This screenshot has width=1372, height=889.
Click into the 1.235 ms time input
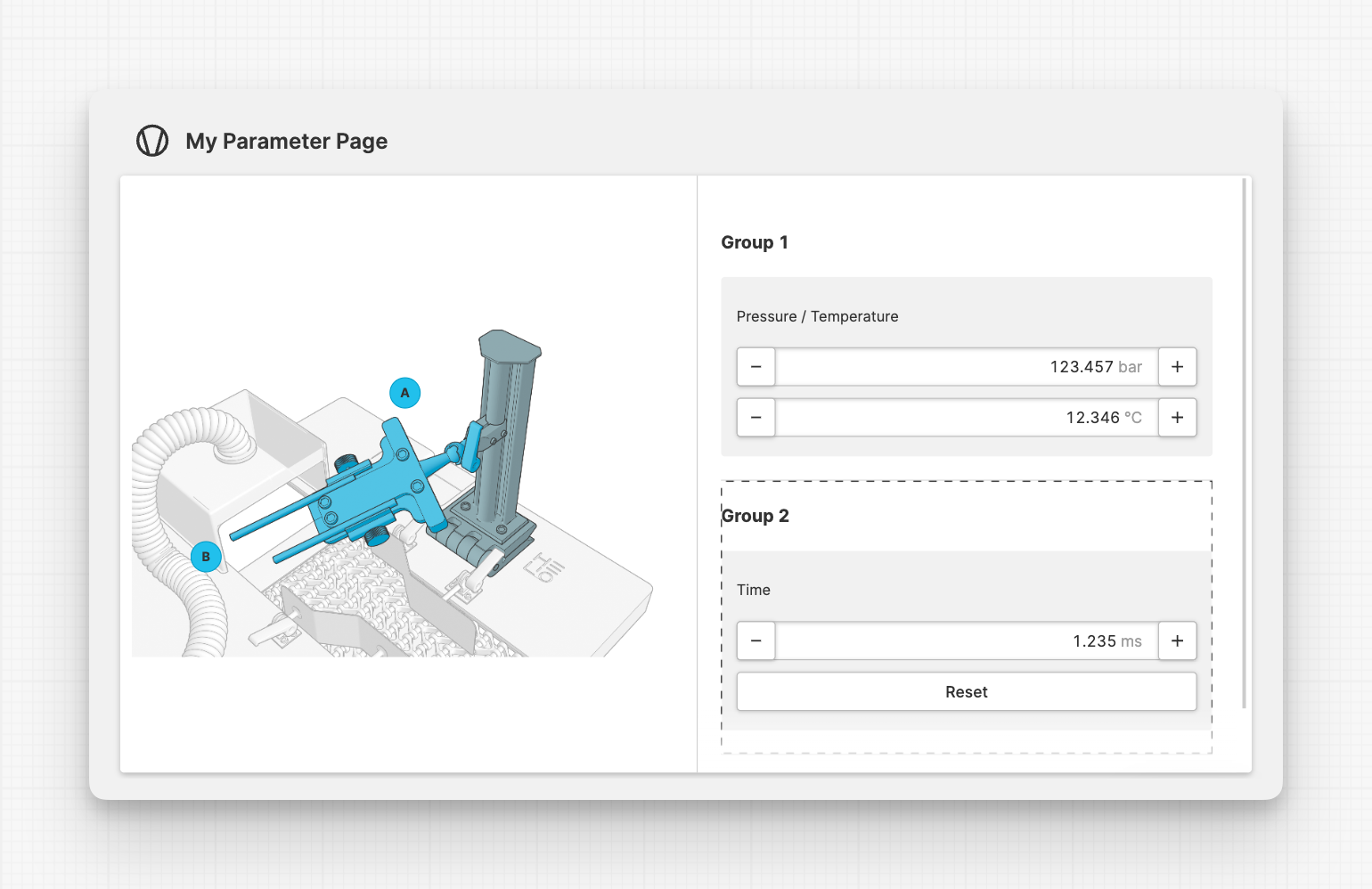pos(966,641)
